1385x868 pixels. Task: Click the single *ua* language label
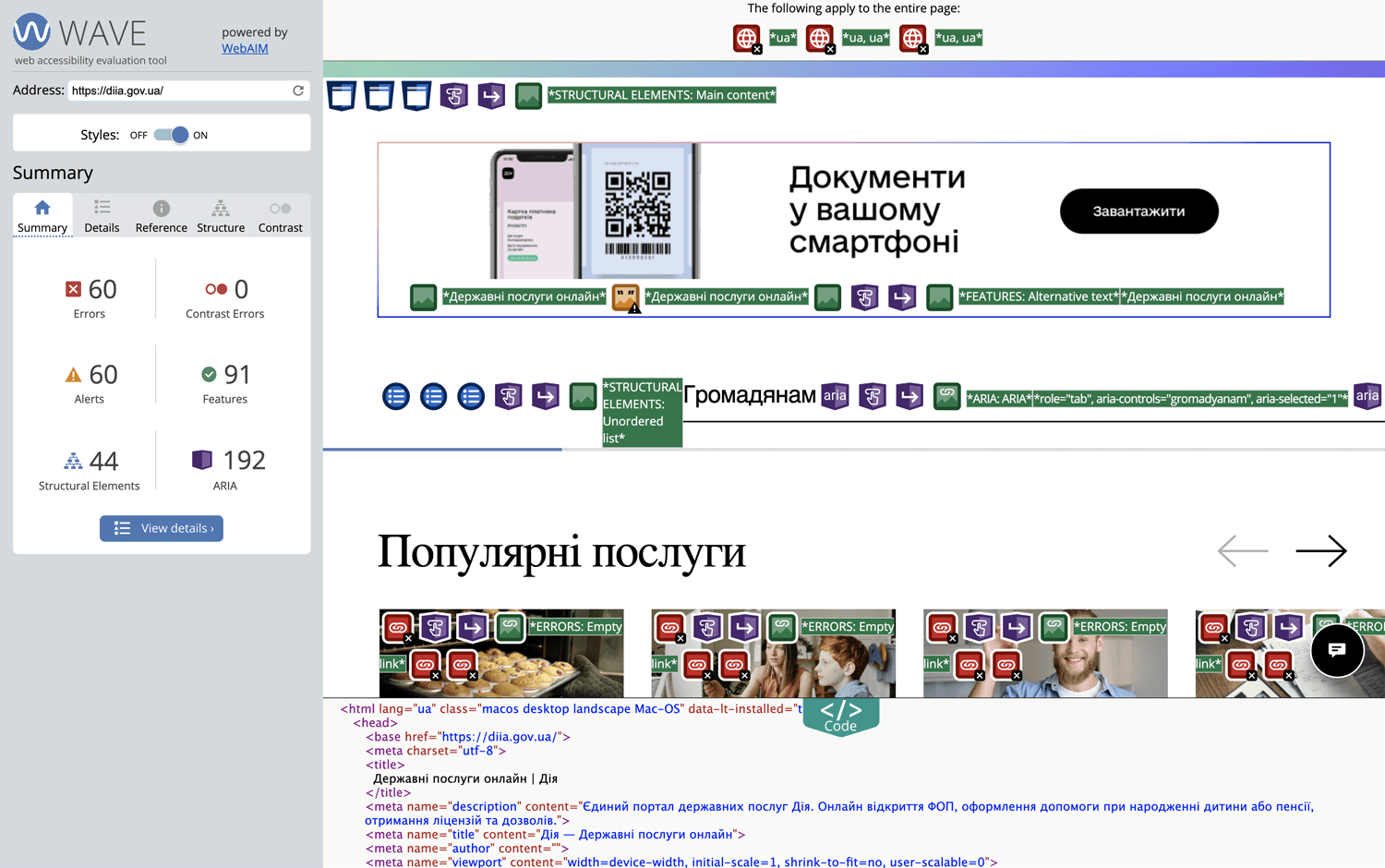pos(783,38)
